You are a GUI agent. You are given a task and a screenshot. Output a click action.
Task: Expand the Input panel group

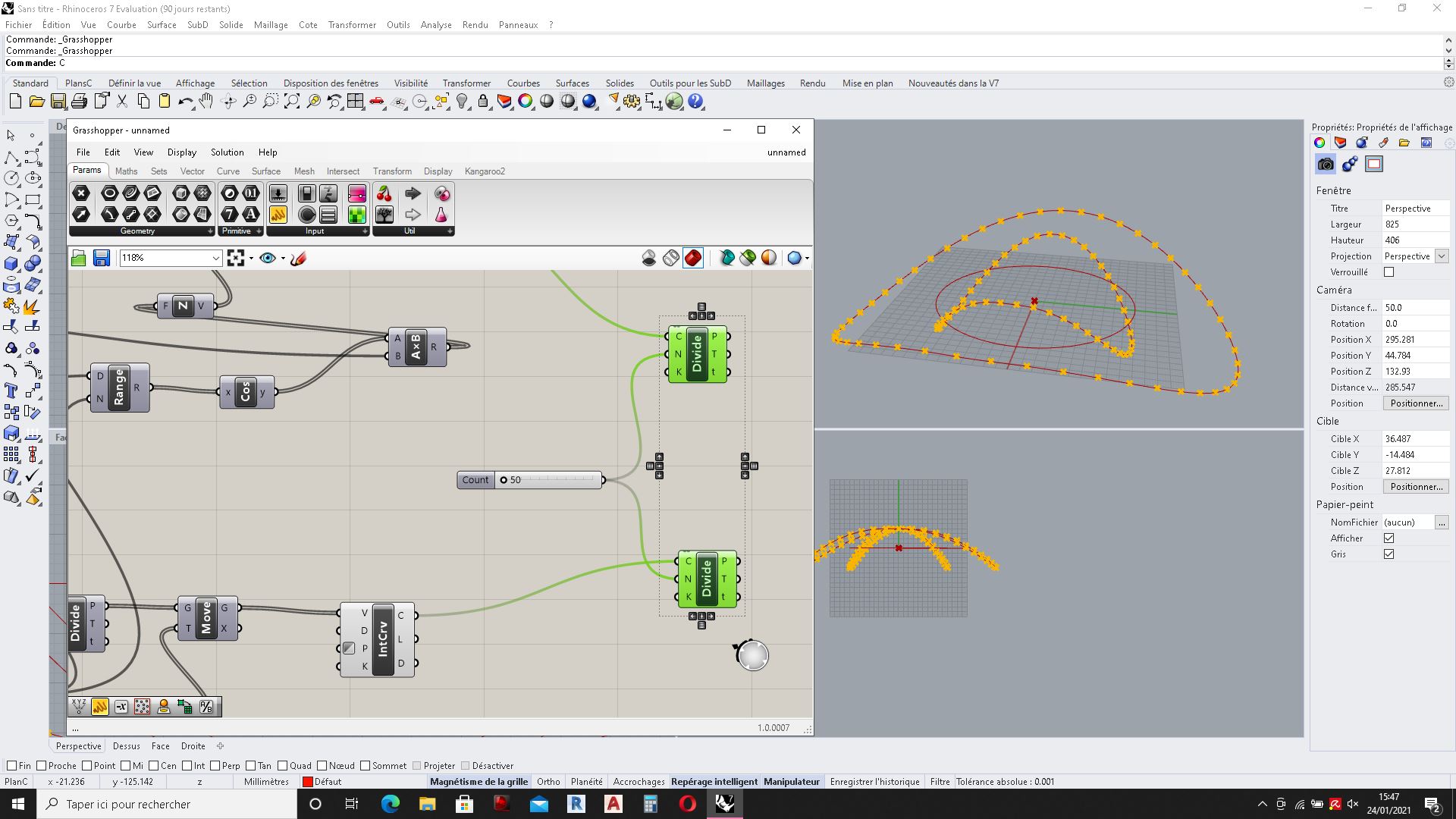(x=365, y=231)
